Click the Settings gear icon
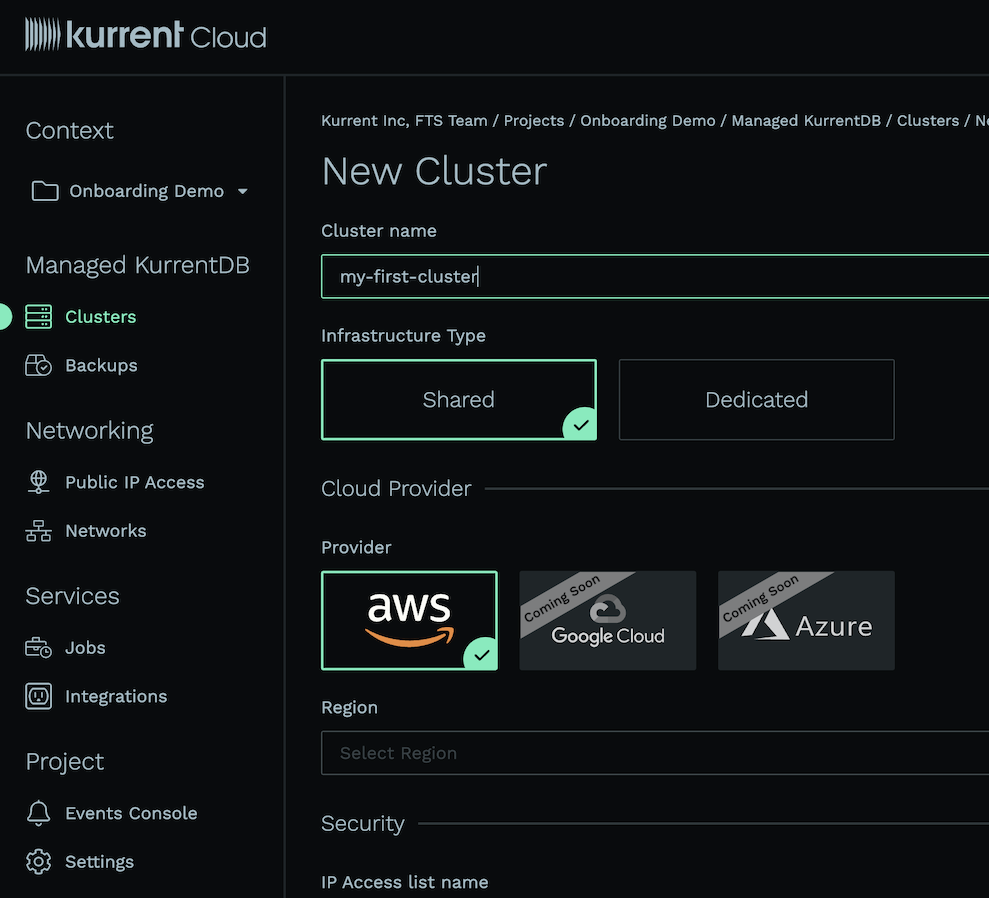This screenshot has height=898, width=989. tap(38, 861)
